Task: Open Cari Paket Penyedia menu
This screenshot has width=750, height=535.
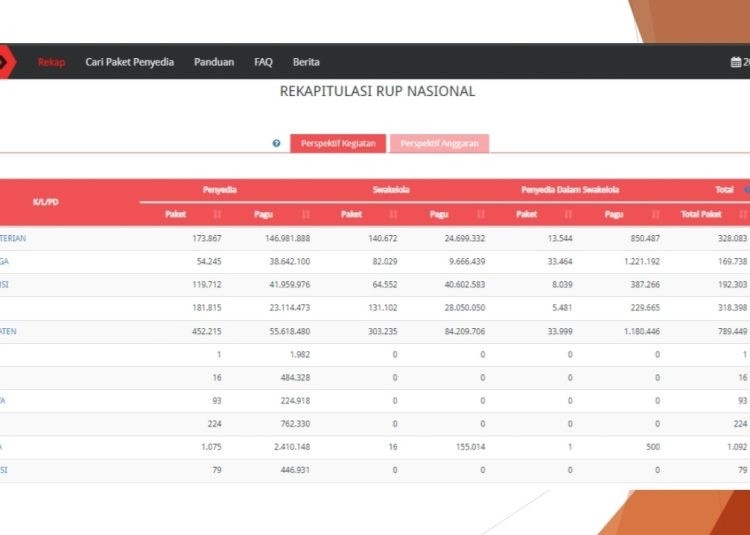Action: [x=130, y=62]
